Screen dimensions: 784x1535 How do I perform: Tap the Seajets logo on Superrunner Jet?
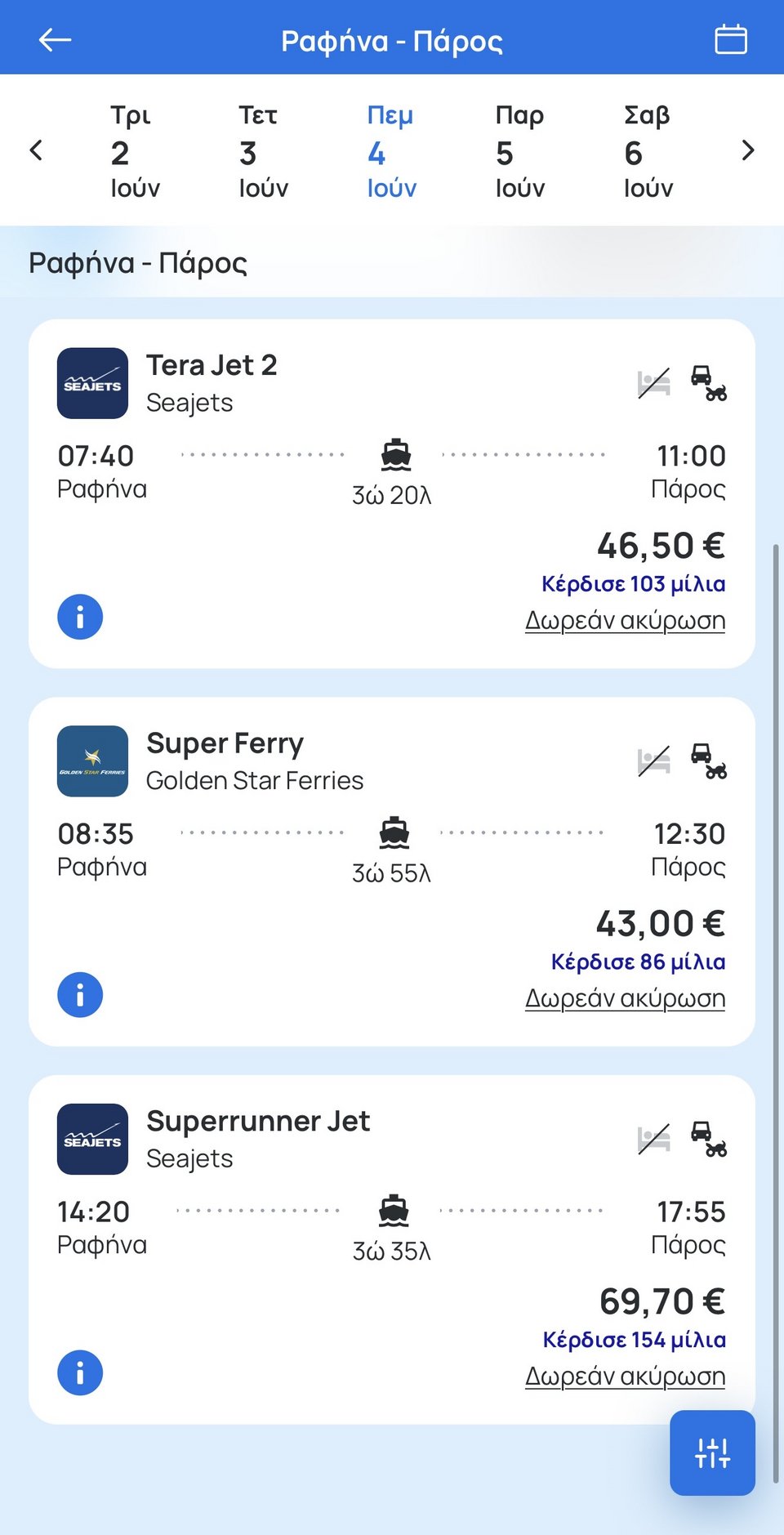pyautogui.click(x=92, y=1140)
